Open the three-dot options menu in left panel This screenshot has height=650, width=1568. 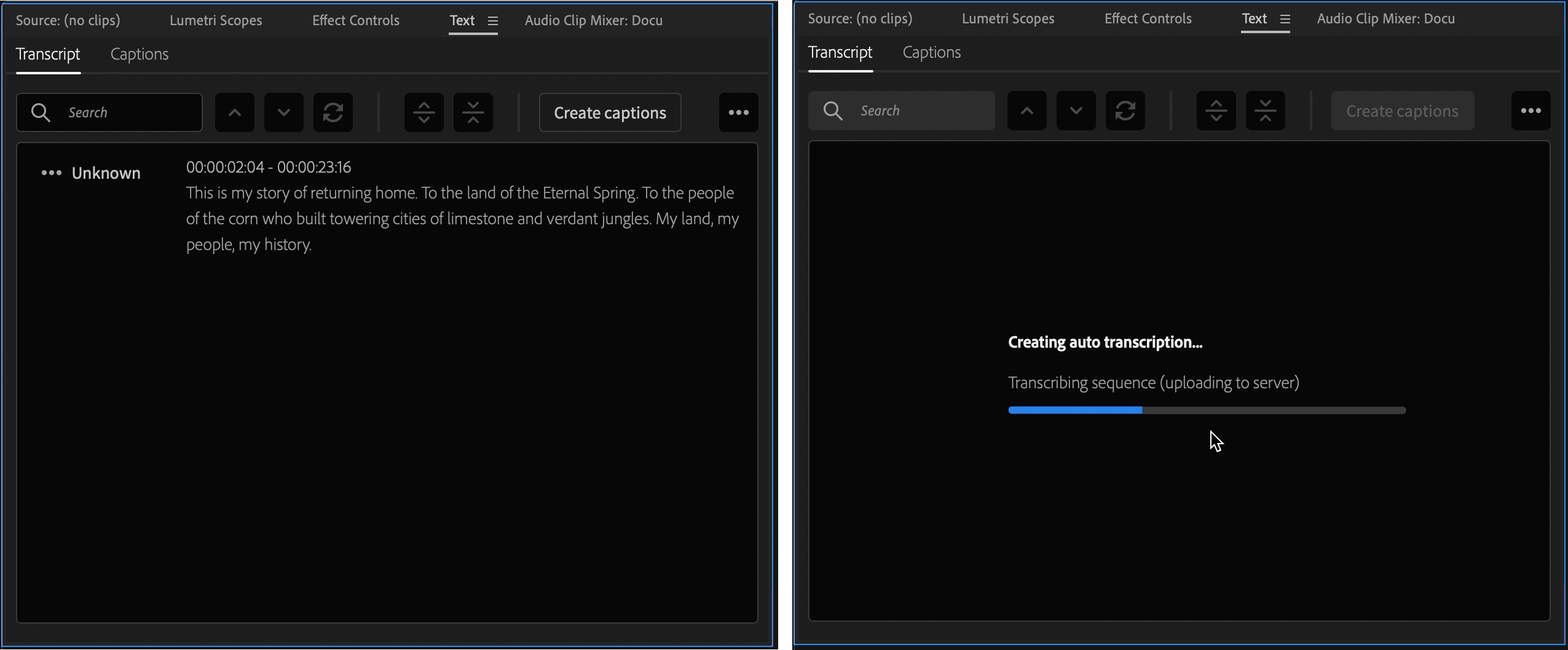(x=739, y=112)
